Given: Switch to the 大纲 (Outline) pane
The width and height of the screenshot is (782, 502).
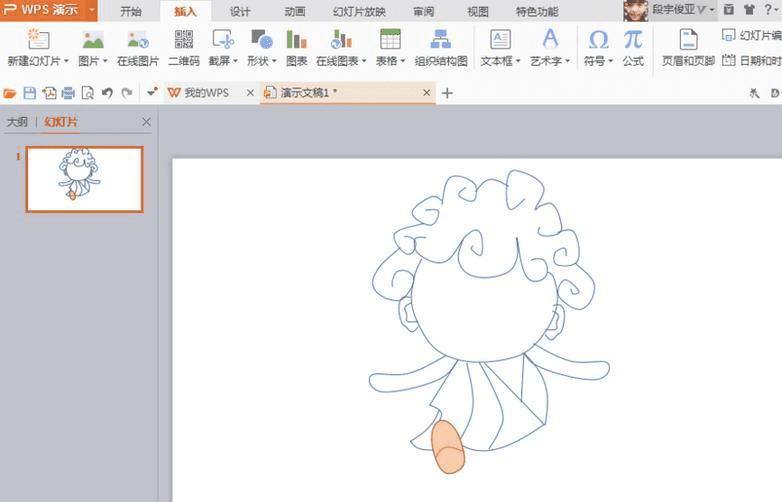Looking at the screenshot, I should click(x=17, y=122).
